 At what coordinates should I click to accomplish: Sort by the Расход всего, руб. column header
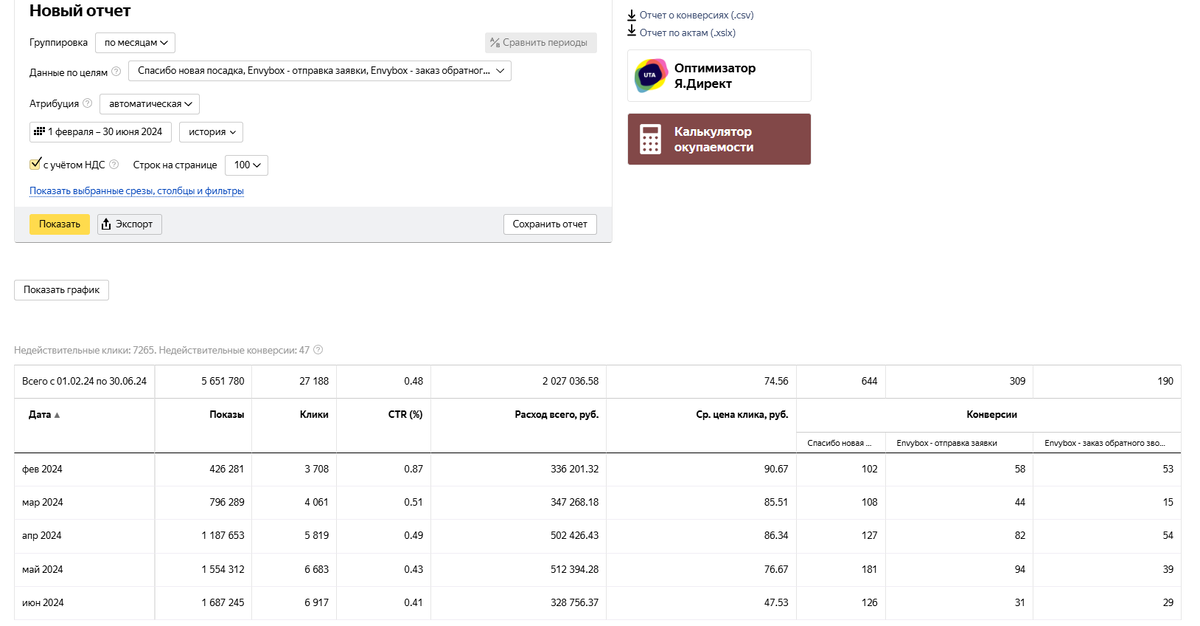(556, 414)
